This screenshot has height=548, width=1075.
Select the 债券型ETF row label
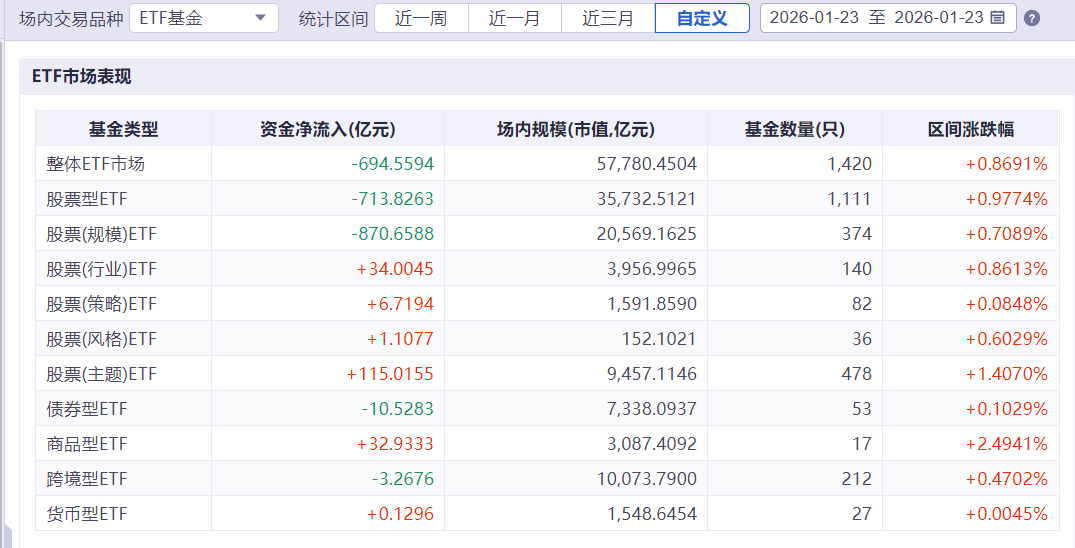87,409
